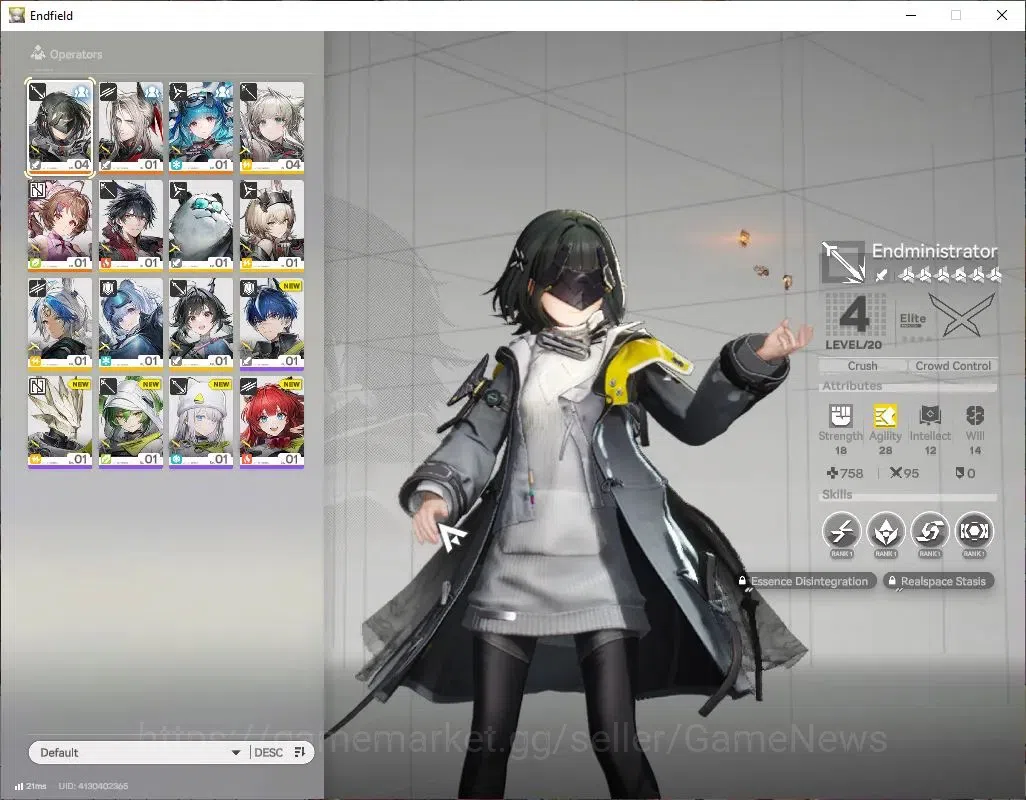Image resolution: width=1026 pixels, height=800 pixels.
Task: Select the masked Endministrator operator card
Action: 60,128
